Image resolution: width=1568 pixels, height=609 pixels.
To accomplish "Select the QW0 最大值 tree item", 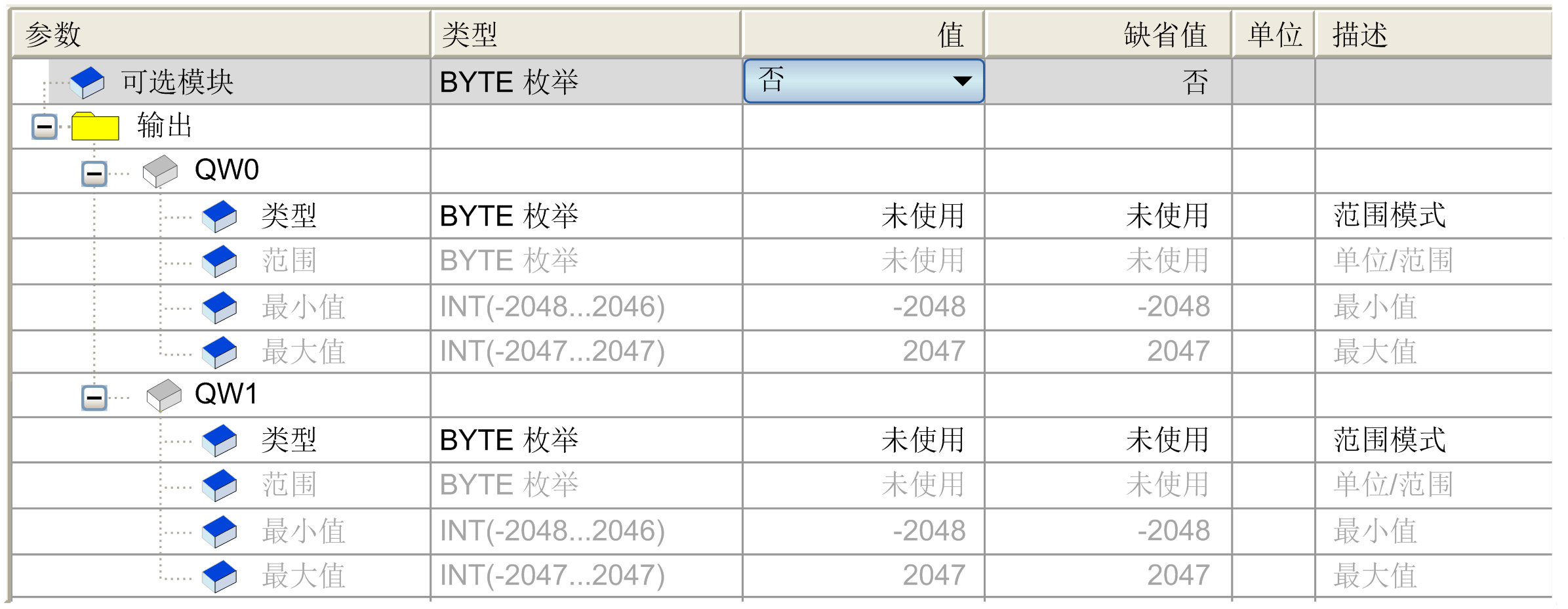I will [303, 352].
